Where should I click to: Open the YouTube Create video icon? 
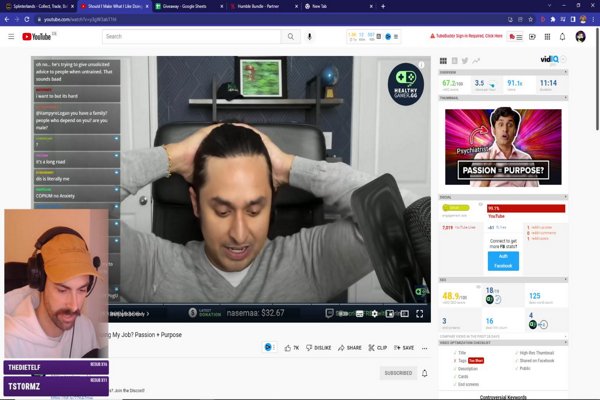532,37
